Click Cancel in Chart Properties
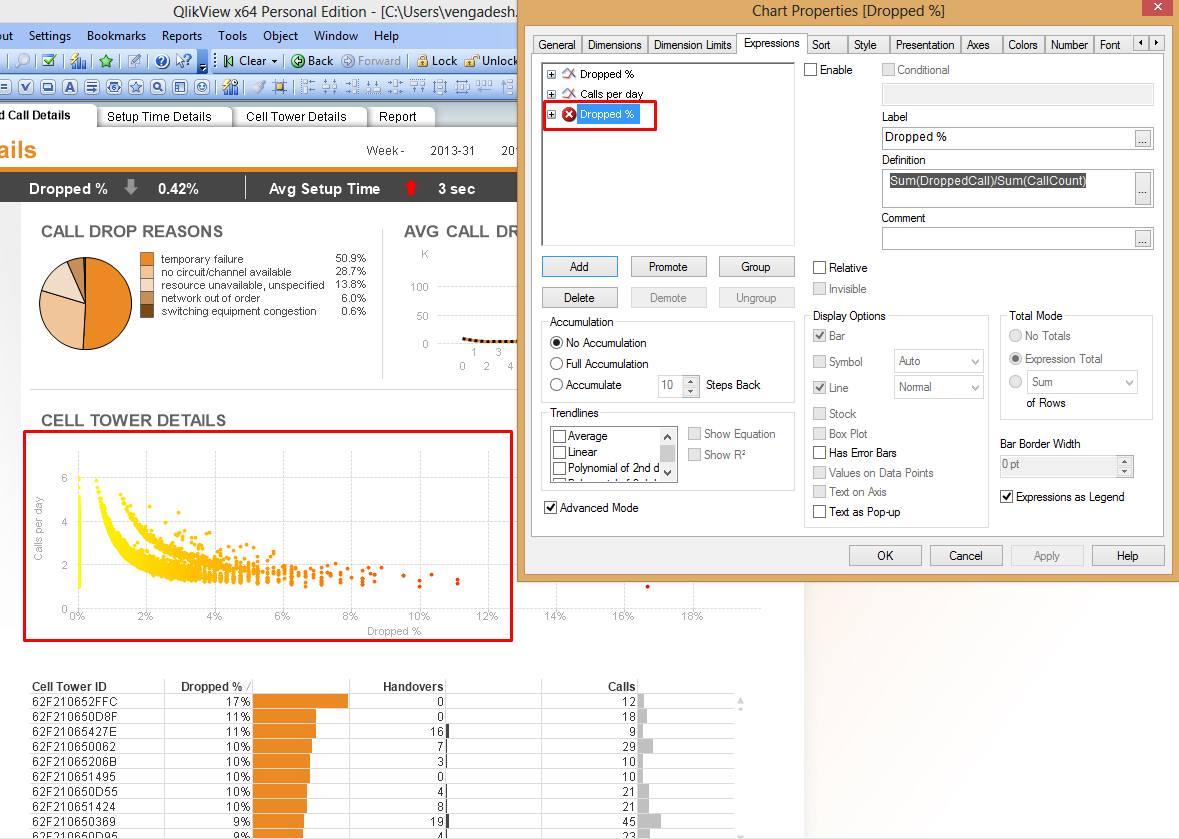 [965, 556]
